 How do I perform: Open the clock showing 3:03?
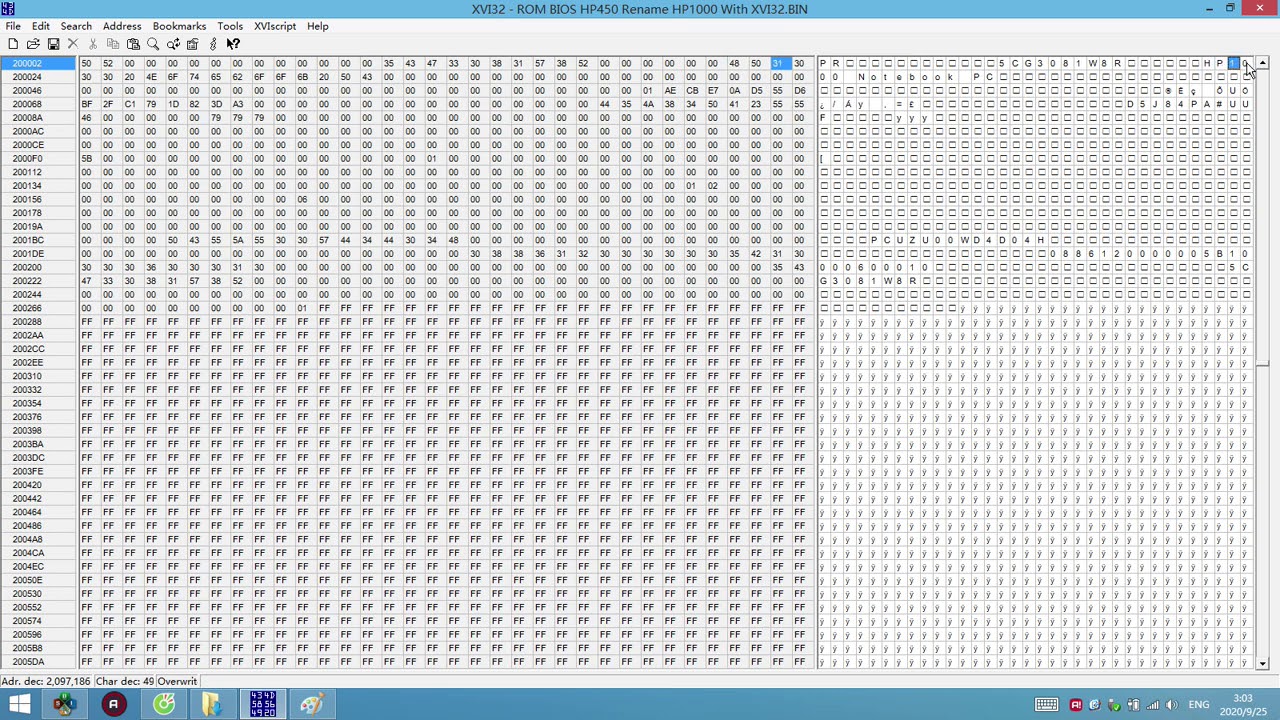click(1243, 705)
